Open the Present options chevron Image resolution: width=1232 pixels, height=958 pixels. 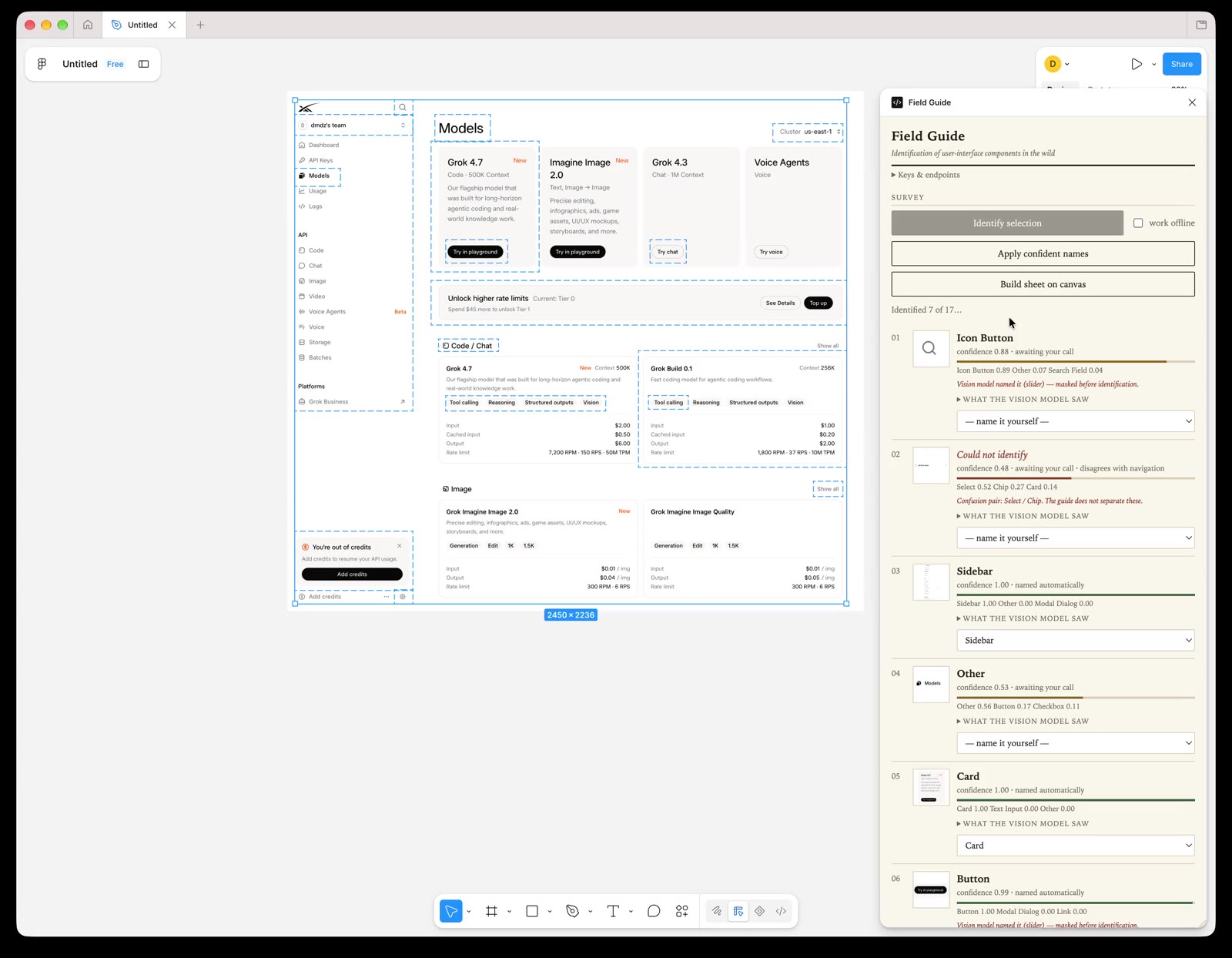coord(1153,65)
